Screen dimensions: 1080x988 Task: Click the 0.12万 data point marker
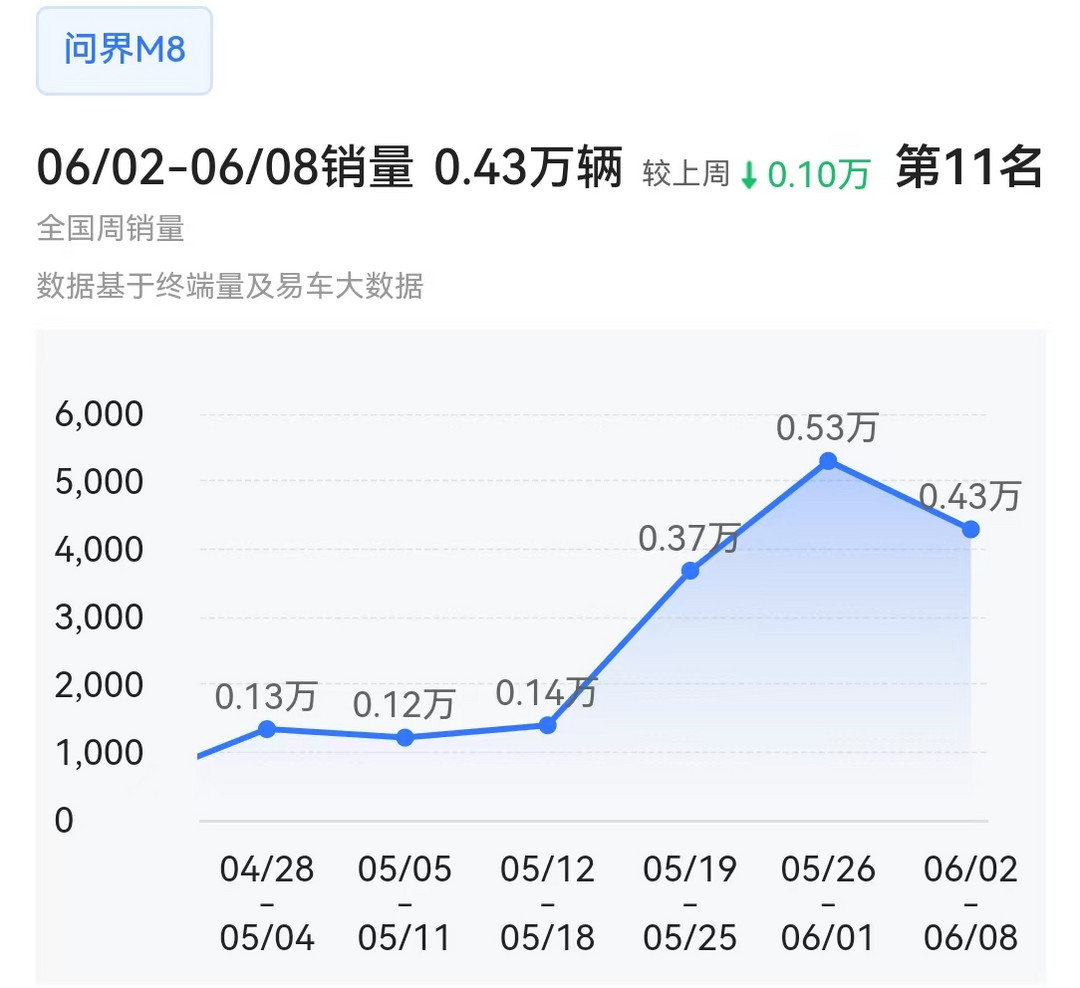pos(405,738)
